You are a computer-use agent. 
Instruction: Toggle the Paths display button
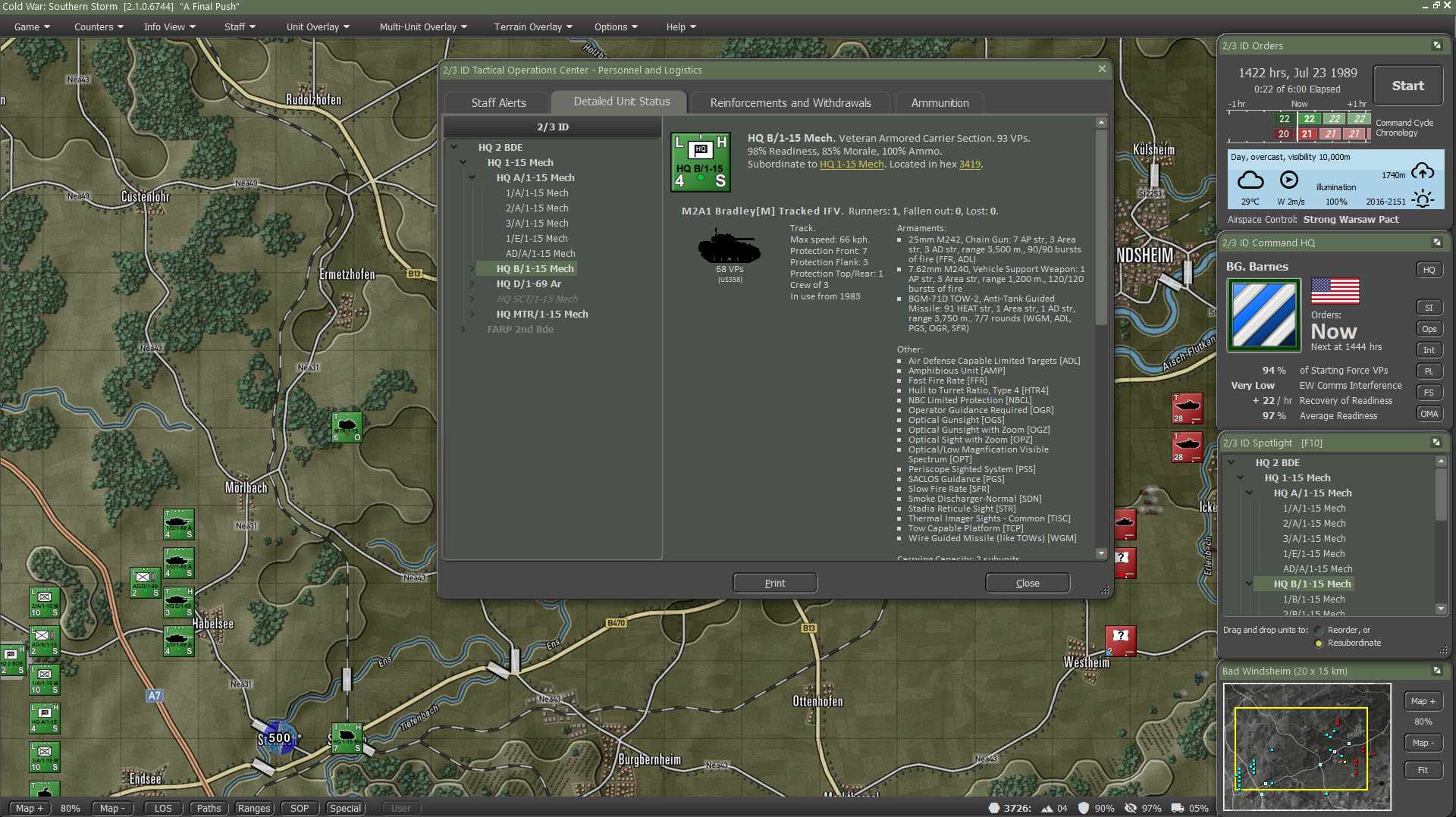coord(209,808)
